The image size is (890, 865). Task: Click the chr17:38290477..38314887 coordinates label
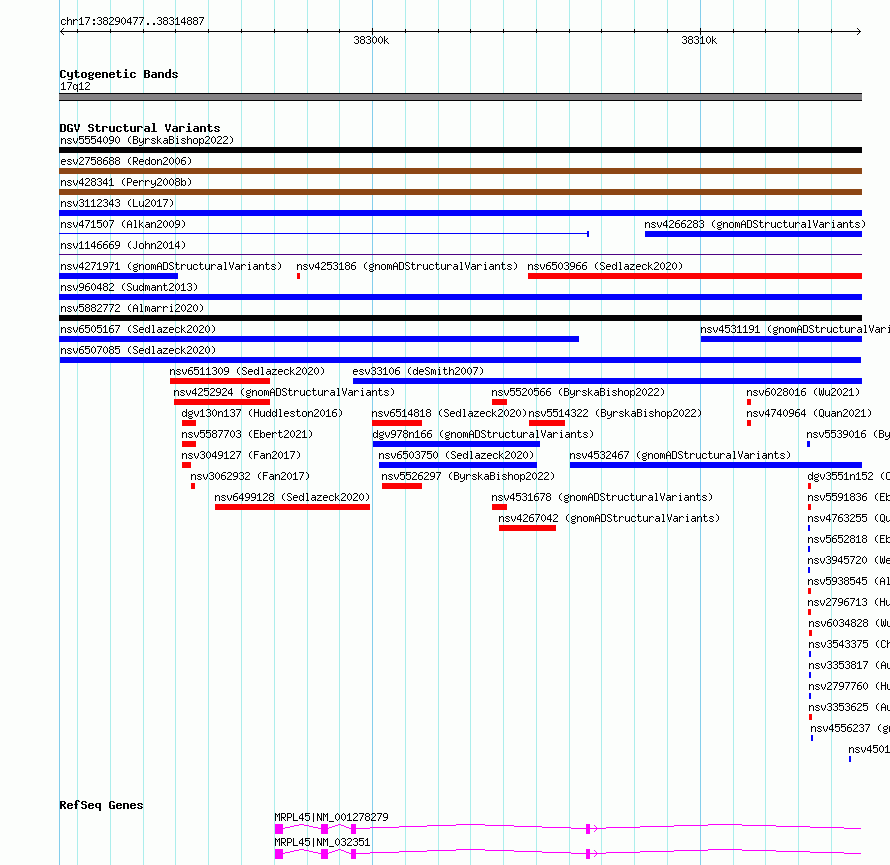[132, 22]
